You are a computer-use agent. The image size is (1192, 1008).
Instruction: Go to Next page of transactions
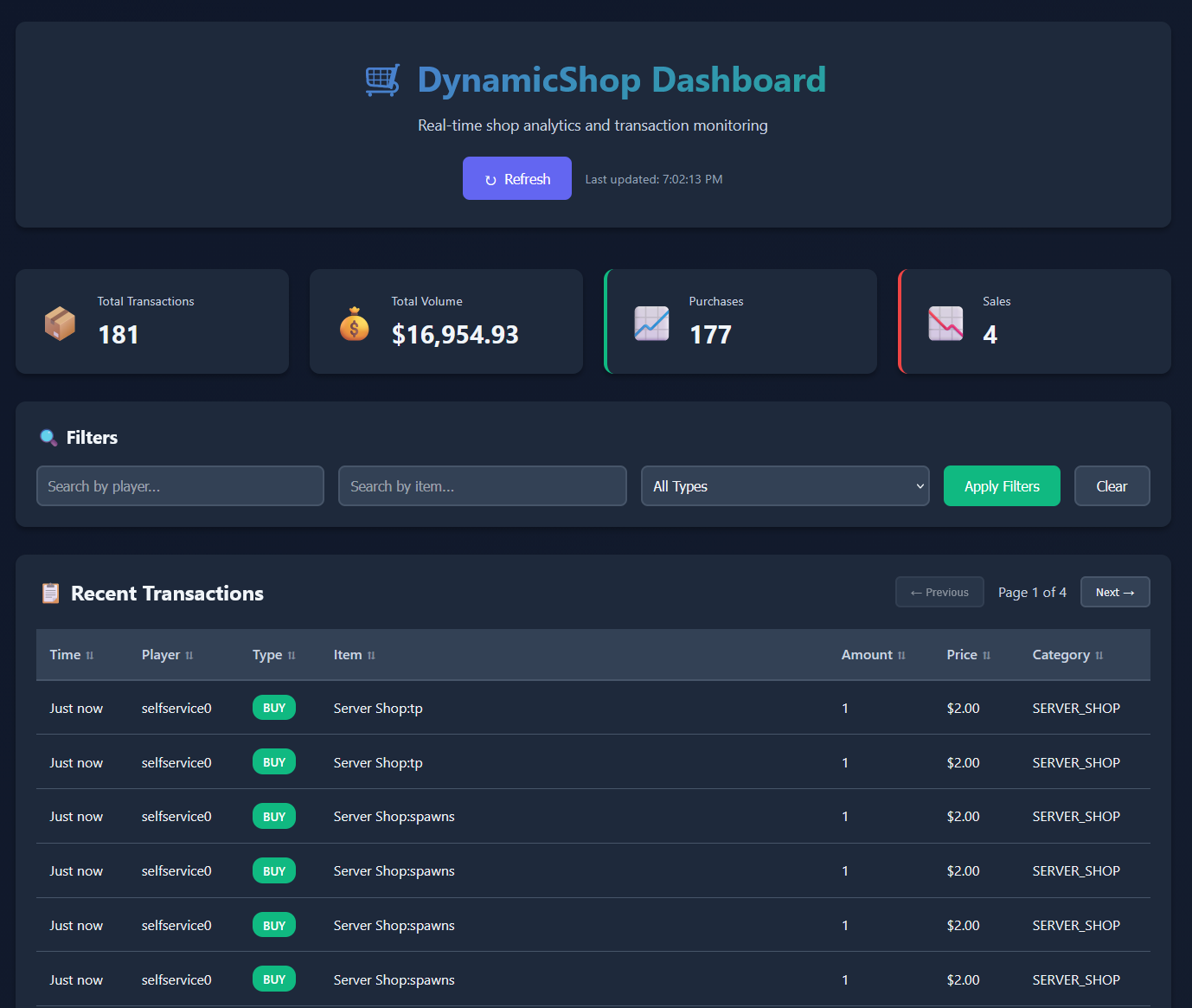1114,593
